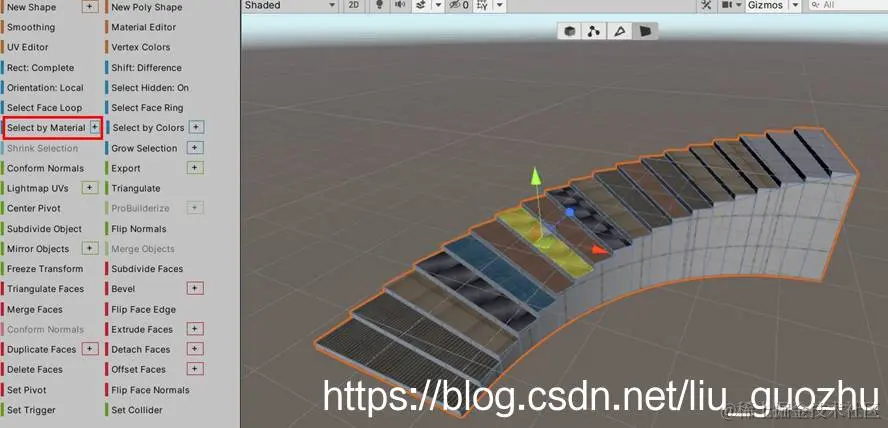Open New Shape options plus button
This screenshot has height=428, width=888.
(x=90, y=7)
